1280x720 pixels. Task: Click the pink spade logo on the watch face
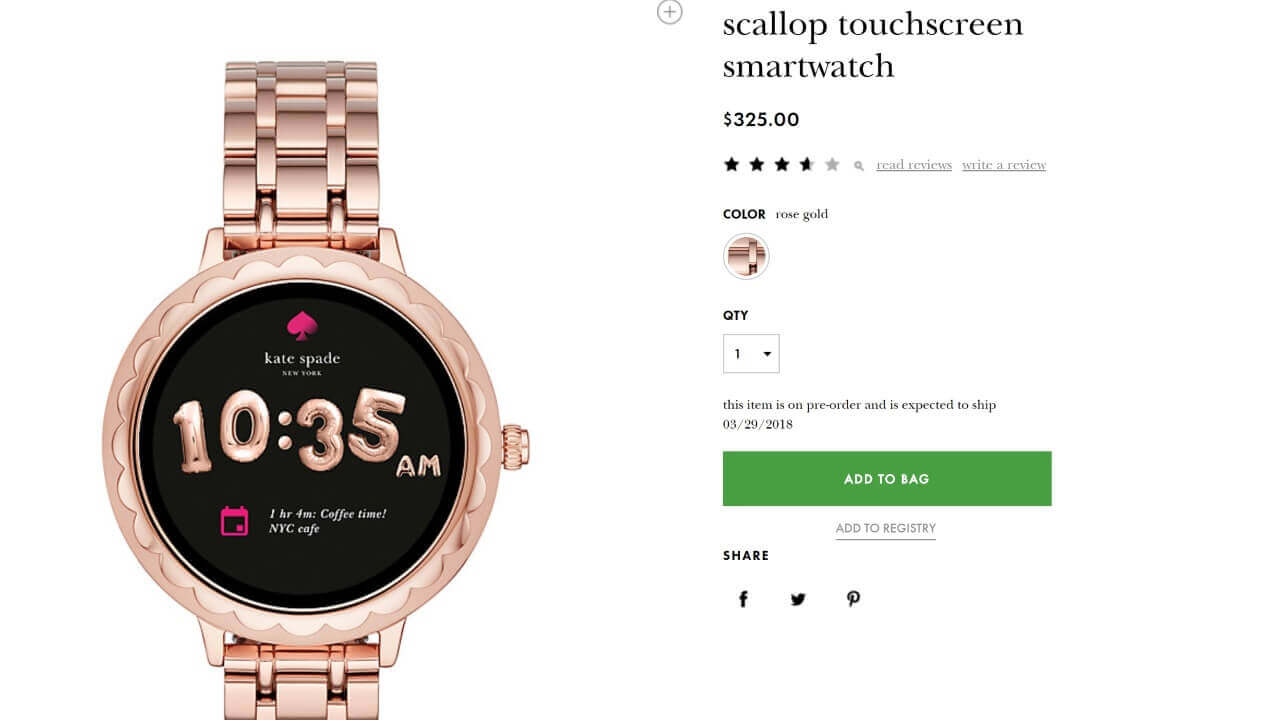pos(302,325)
